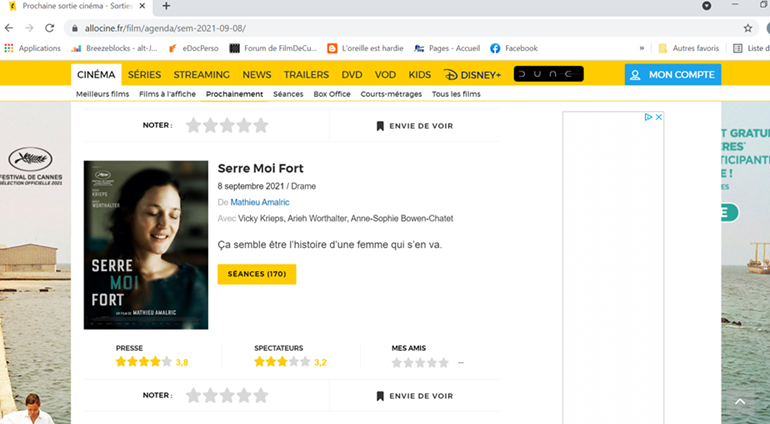The image size is (770, 424).
Task: Toggle bottom Envie de voir bookmark
Action: (414, 396)
